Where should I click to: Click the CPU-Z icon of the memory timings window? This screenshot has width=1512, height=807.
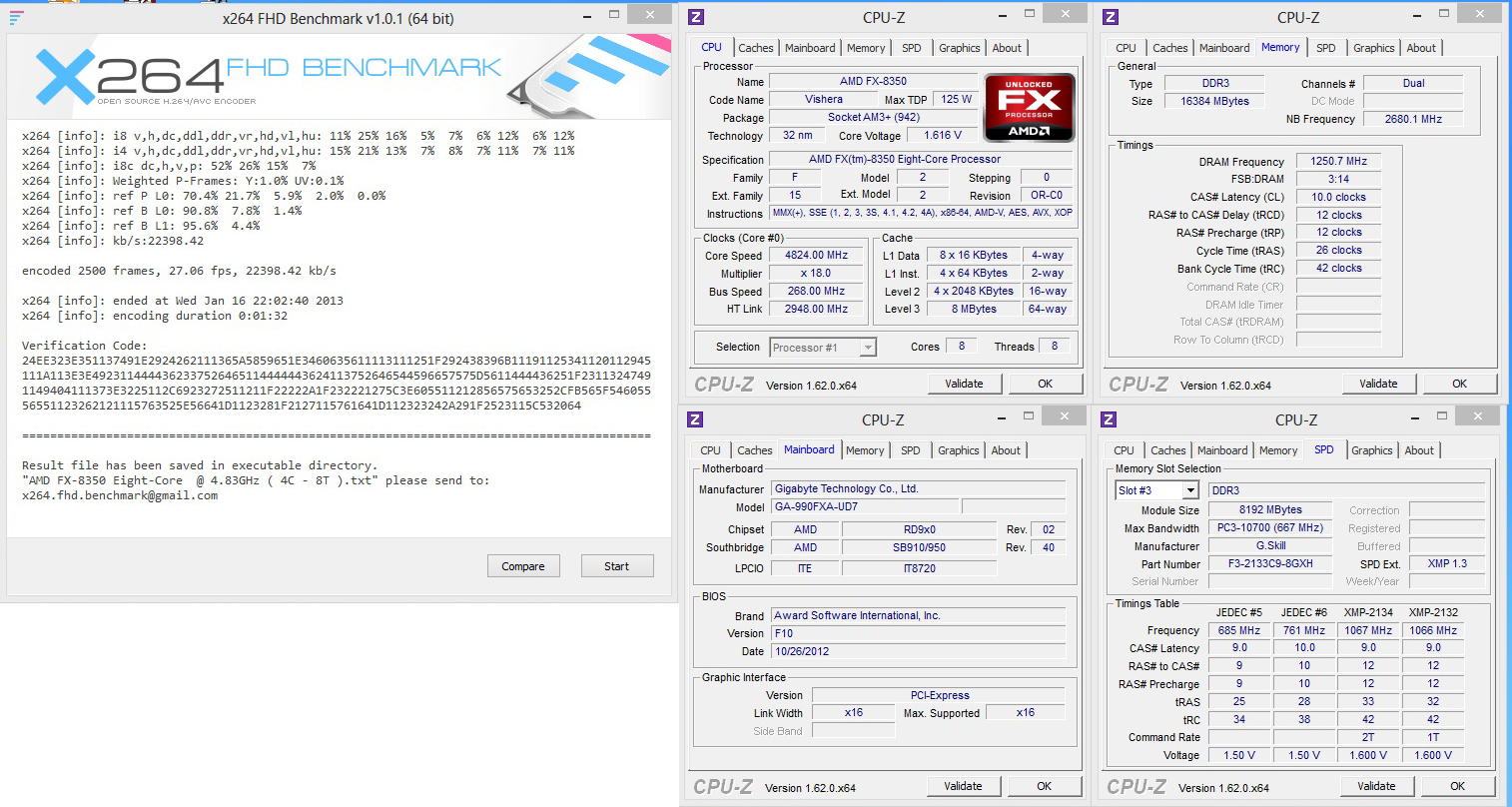(x=1112, y=17)
